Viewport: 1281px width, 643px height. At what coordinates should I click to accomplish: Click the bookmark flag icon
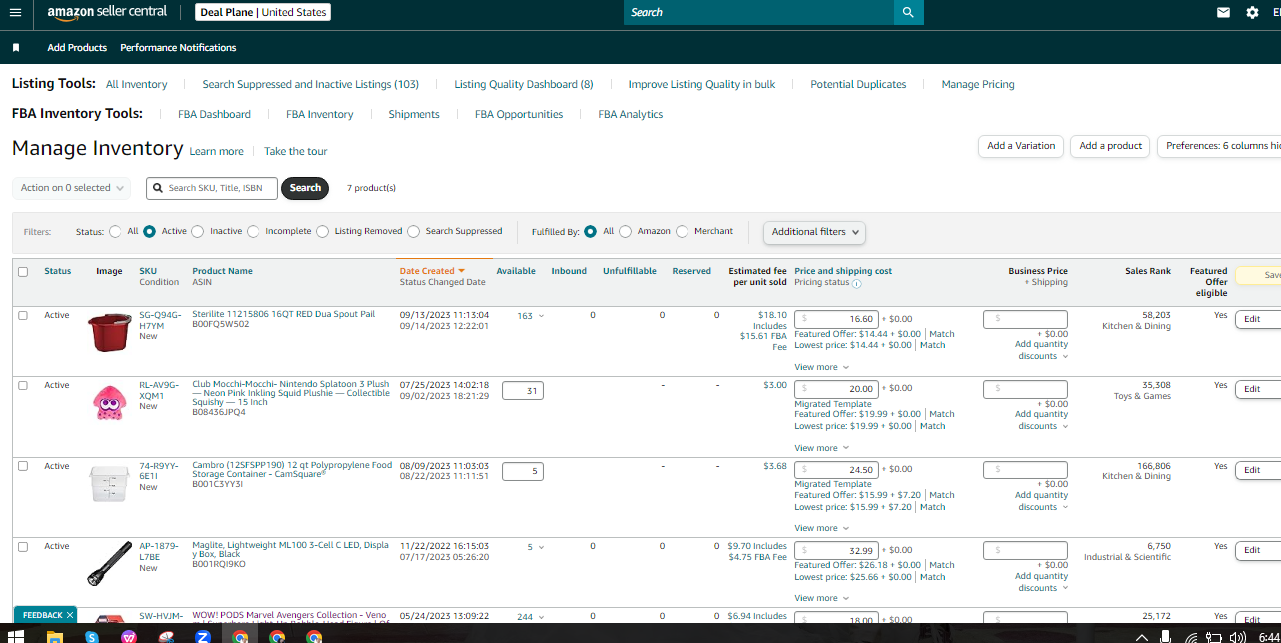(x=16, y=48)
